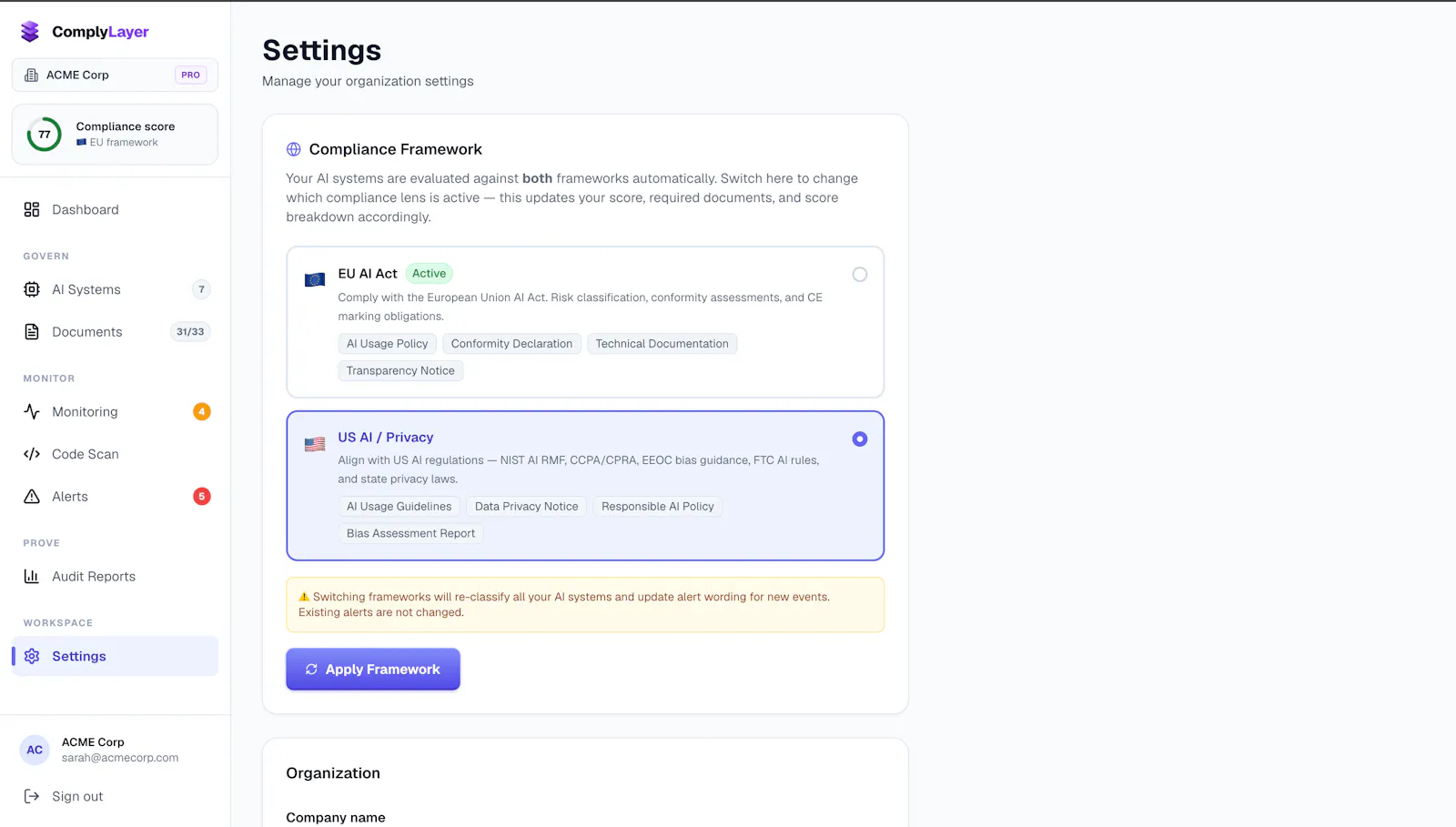Viewport: 1456px width, 827px height.
Task: Click the Active status badge
Action: [x=429, y=273]
